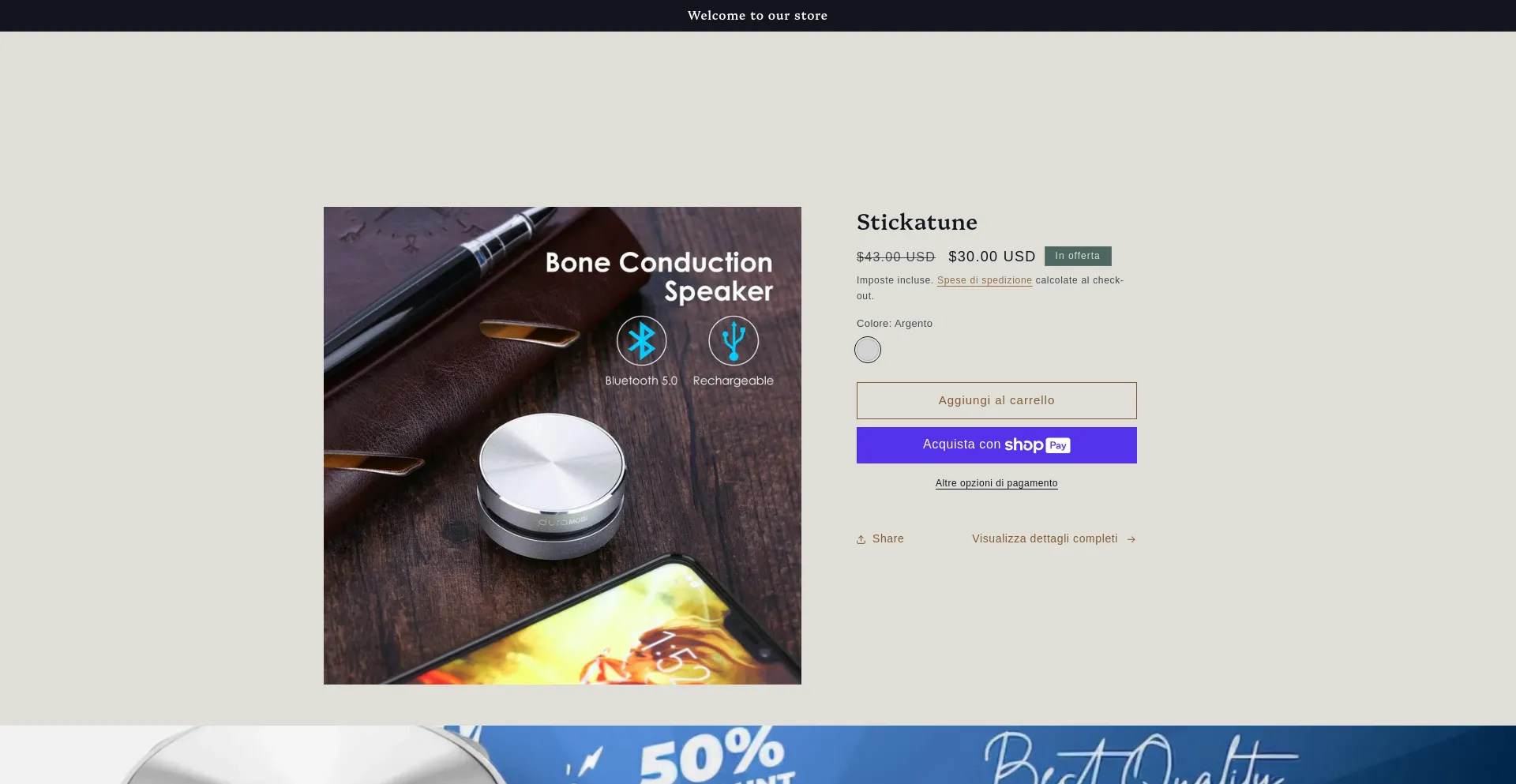Click the silver speaker in the product photo
The width and height of the screenshot is (1516, 784).
tap(553, 486)
